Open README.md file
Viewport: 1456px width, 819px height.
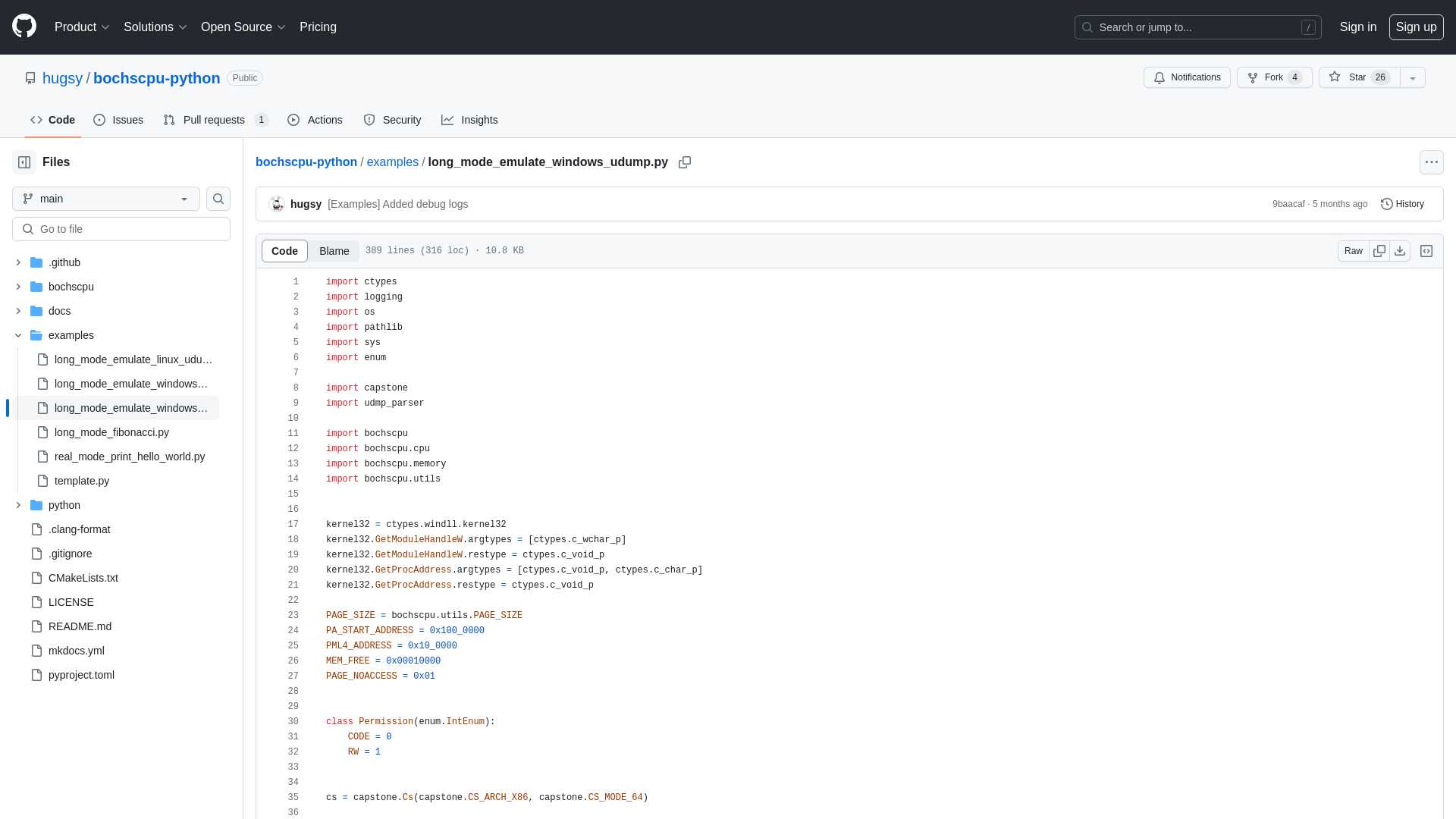pos(80,626)
